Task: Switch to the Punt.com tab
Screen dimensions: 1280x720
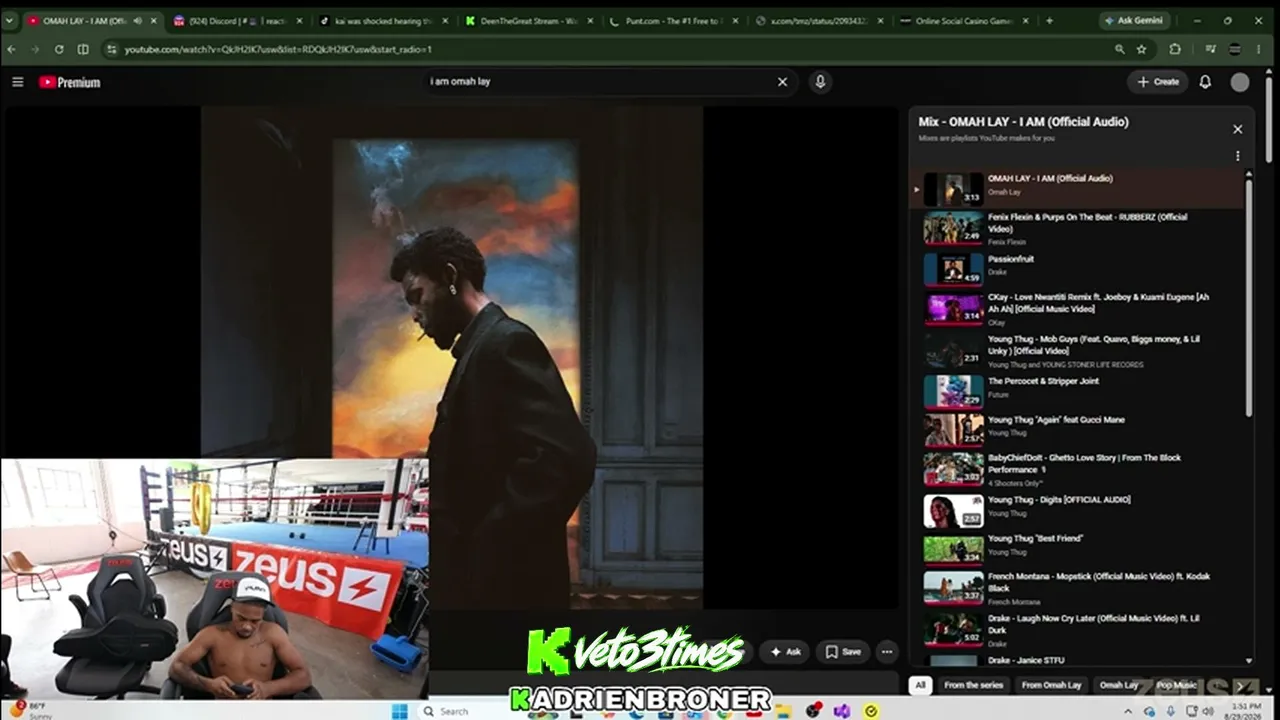Action: [x=675, y=21]
